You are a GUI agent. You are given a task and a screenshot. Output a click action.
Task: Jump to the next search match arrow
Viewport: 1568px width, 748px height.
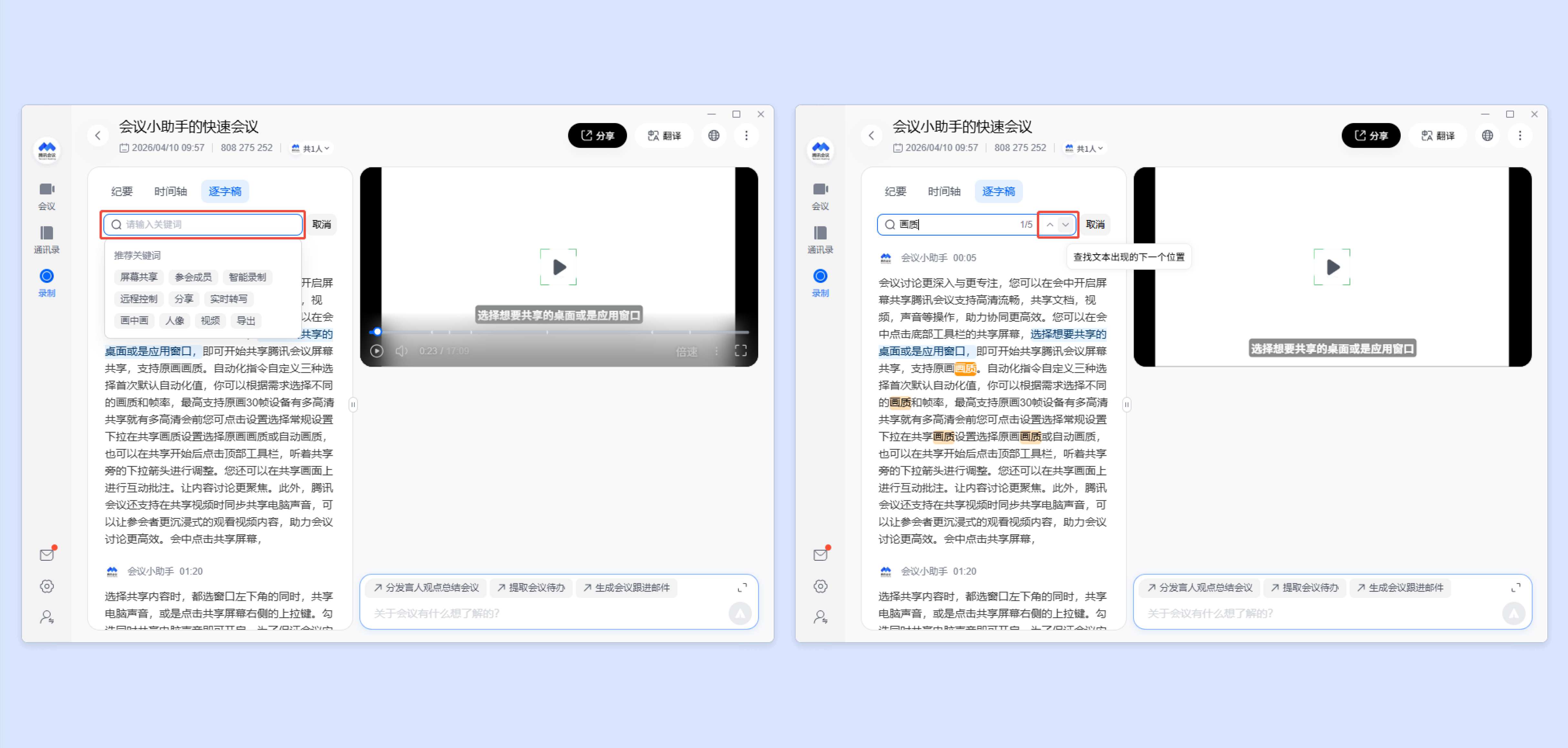click(x=1065, y=224)
